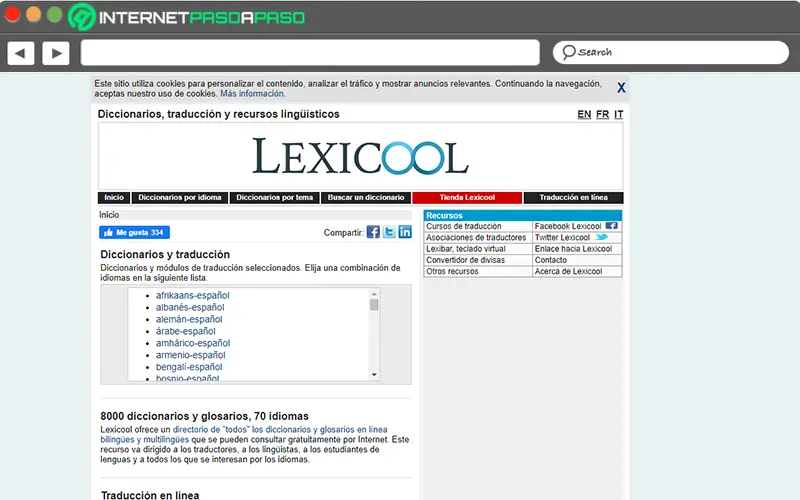Click the Traducción en línea section heading
The image size is (800, 500).
point(150,495)
